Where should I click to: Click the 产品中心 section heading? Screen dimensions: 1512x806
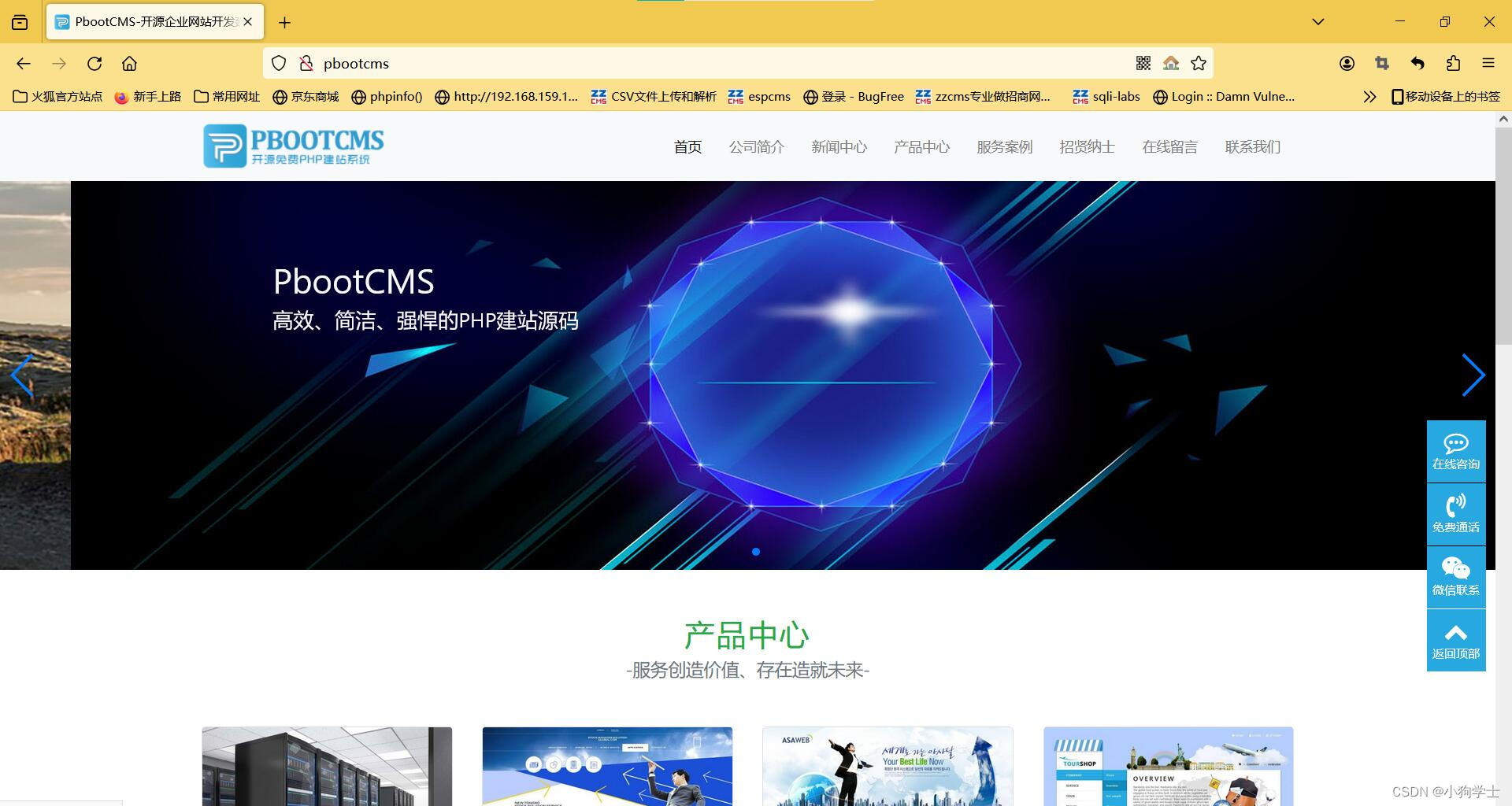click(747, 635)
